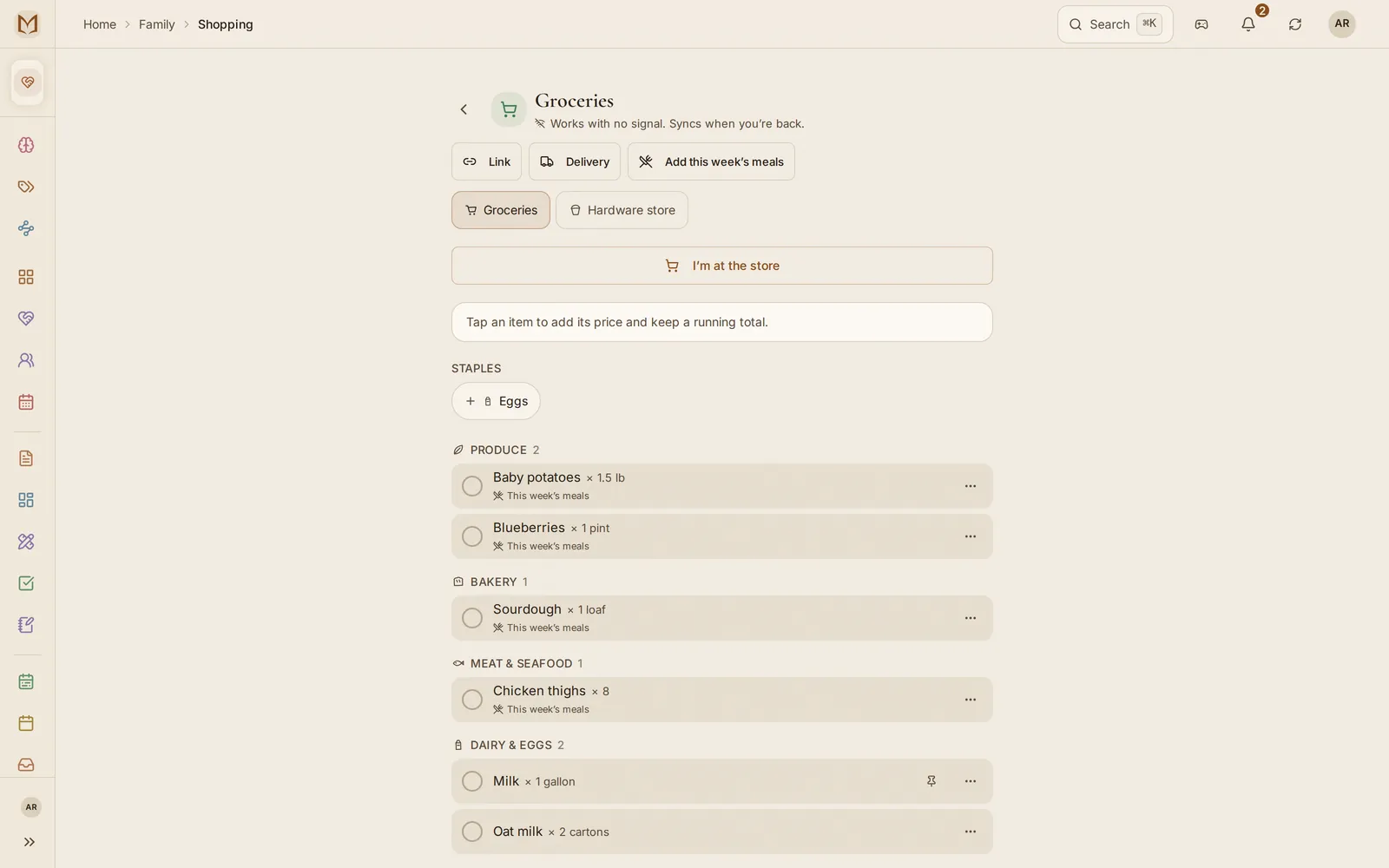Screen dimensions: 1389x868
Task: Open the green agenda calendar sidebar icon
Action: pyautogui.click(x=26, y=681)
